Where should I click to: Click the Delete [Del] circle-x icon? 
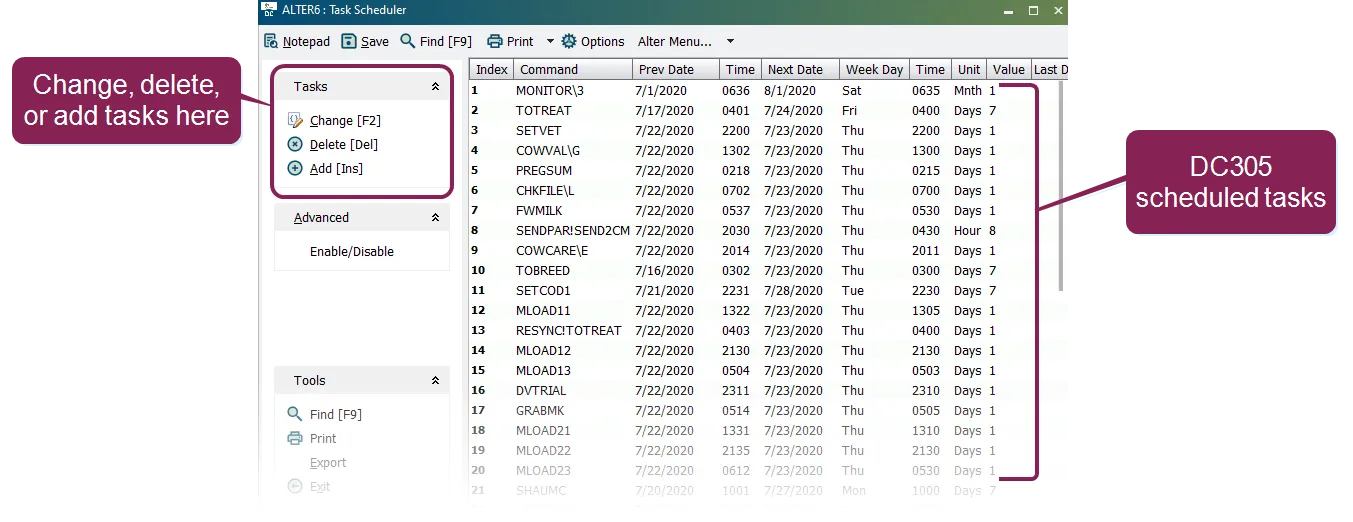(295, 144)
